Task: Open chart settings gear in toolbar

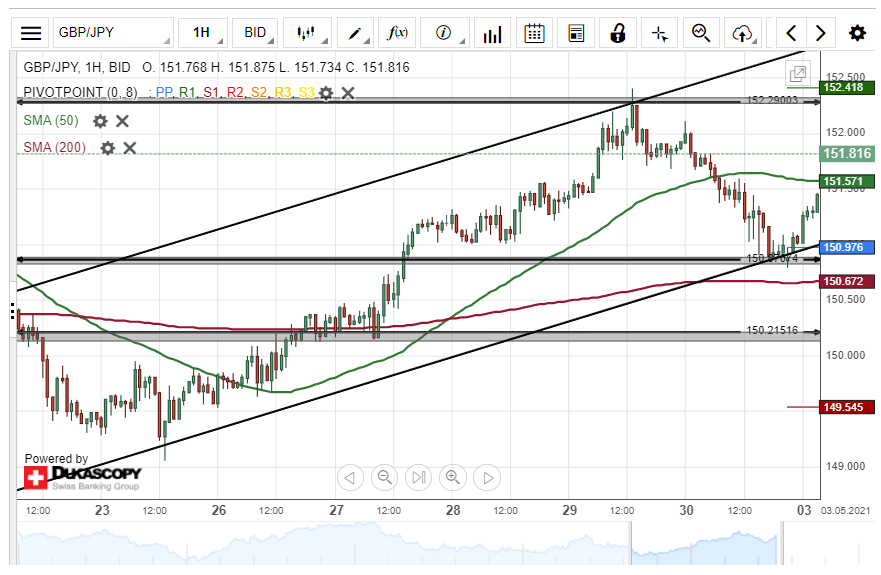Action: tap(857, 33)
